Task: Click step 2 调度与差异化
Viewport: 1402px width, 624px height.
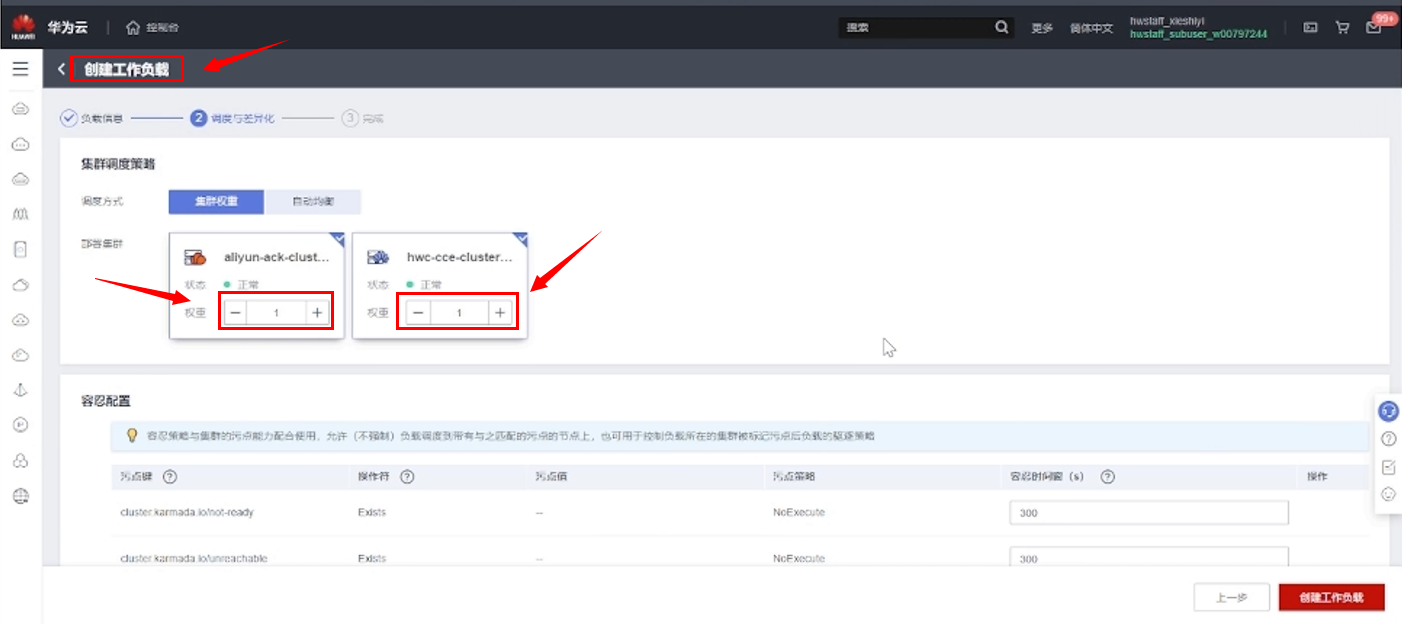Action: pyautogui.click(x=232, y=118)
